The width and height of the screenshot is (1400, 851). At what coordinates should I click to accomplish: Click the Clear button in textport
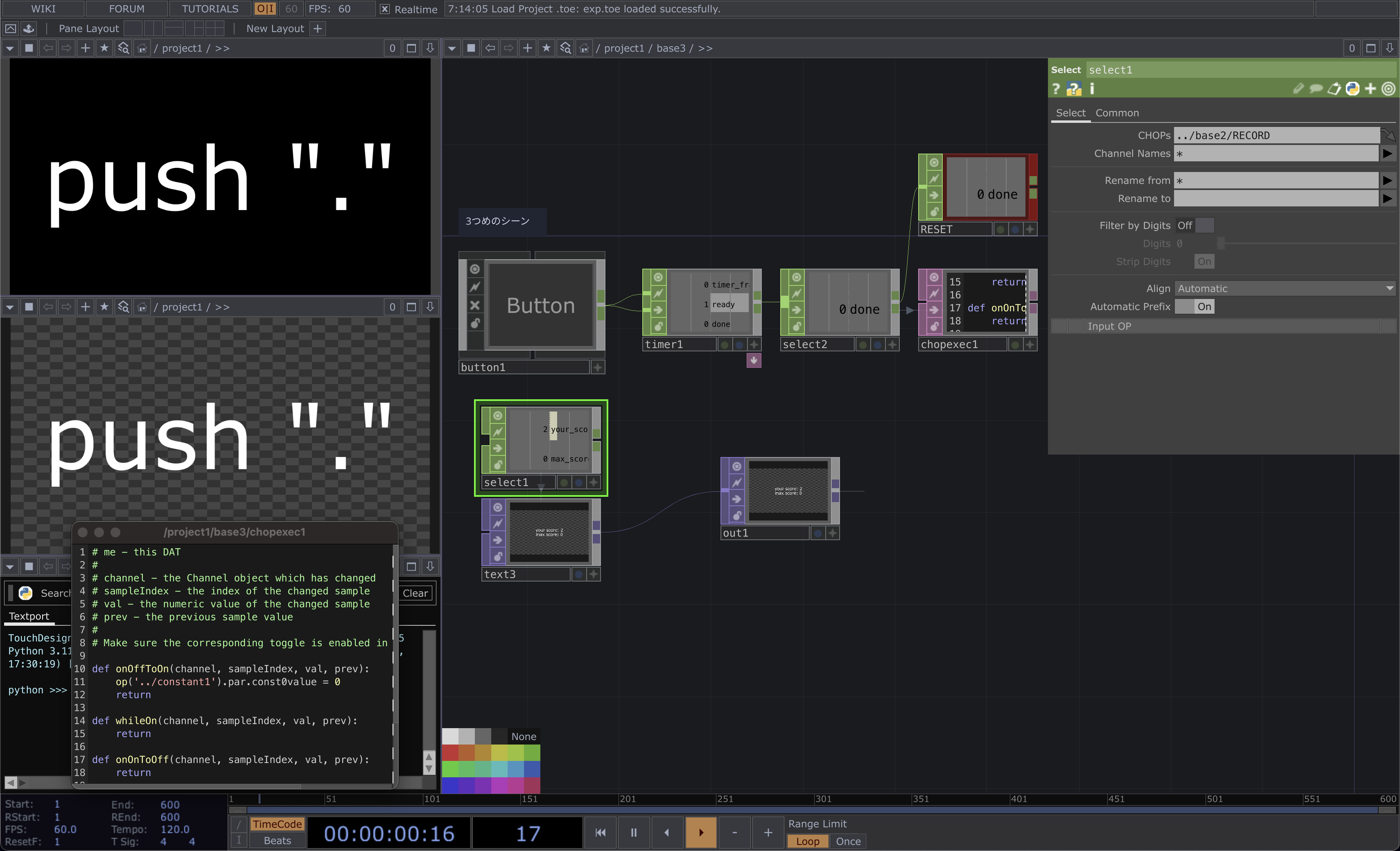click(415, 593)
